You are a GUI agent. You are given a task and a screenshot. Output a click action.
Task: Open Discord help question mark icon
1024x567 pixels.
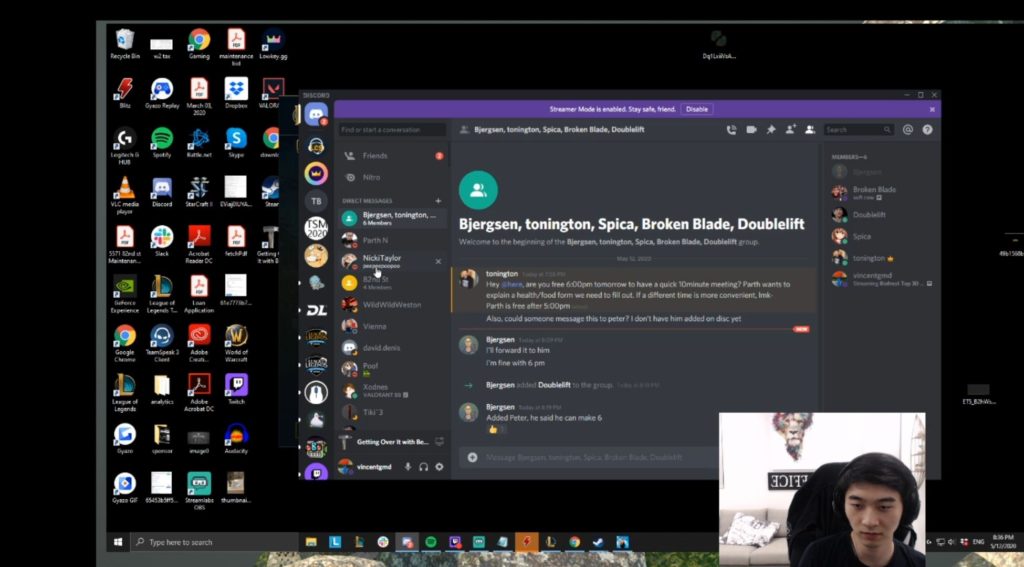[927, 130]
